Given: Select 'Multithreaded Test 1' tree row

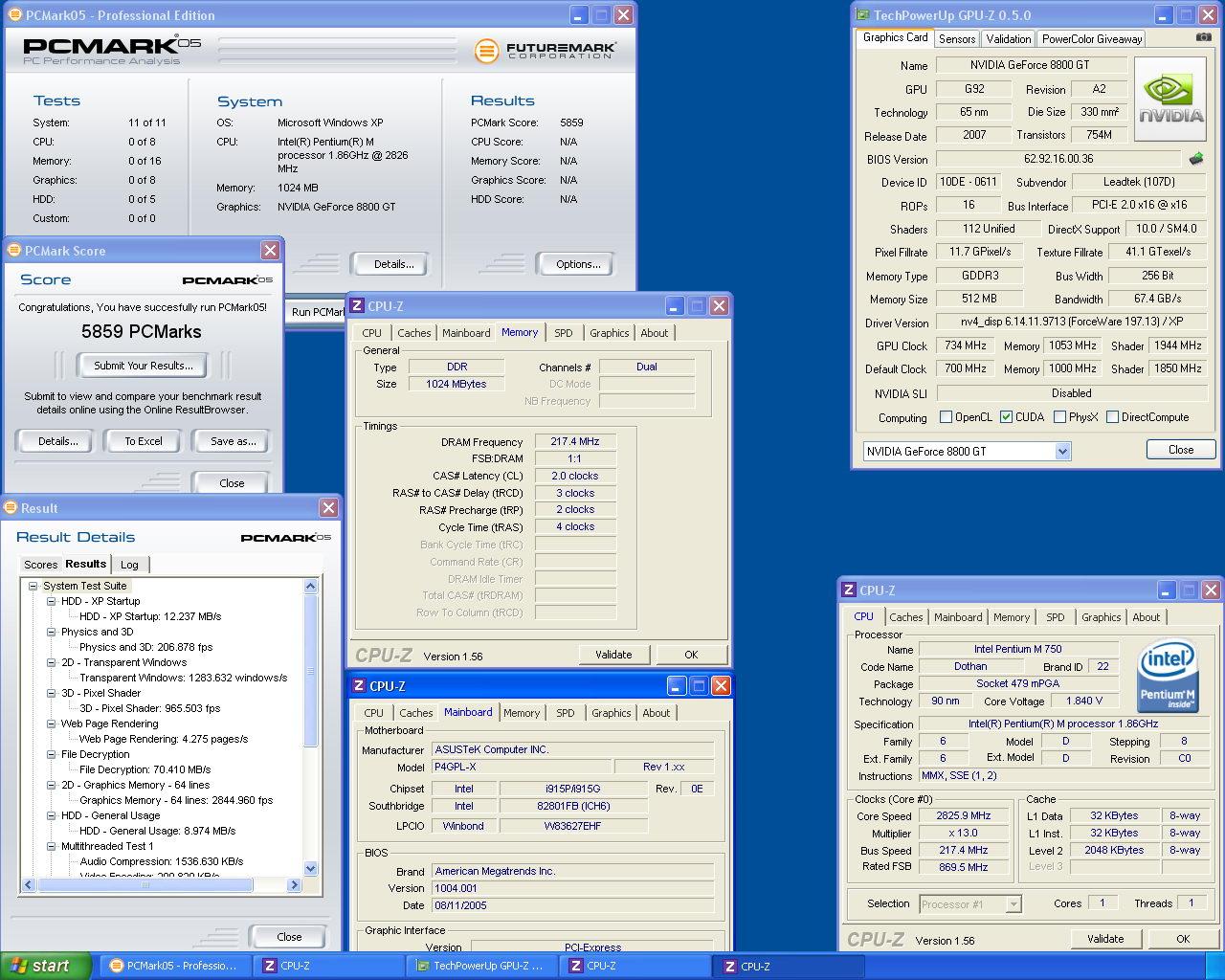Looking at the screenshot, I should [x=106, y=846].
